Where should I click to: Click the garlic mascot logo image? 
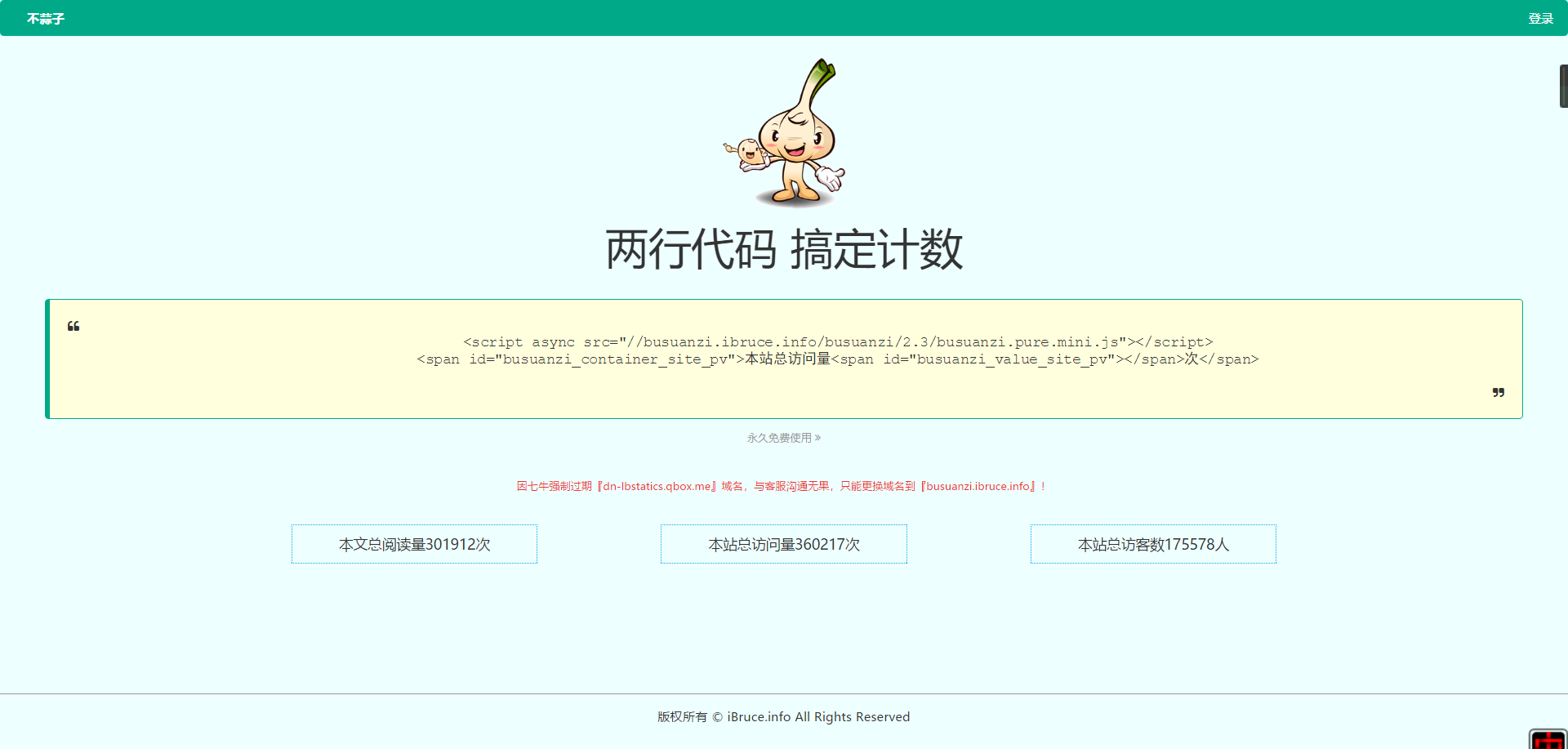(784, 132)
